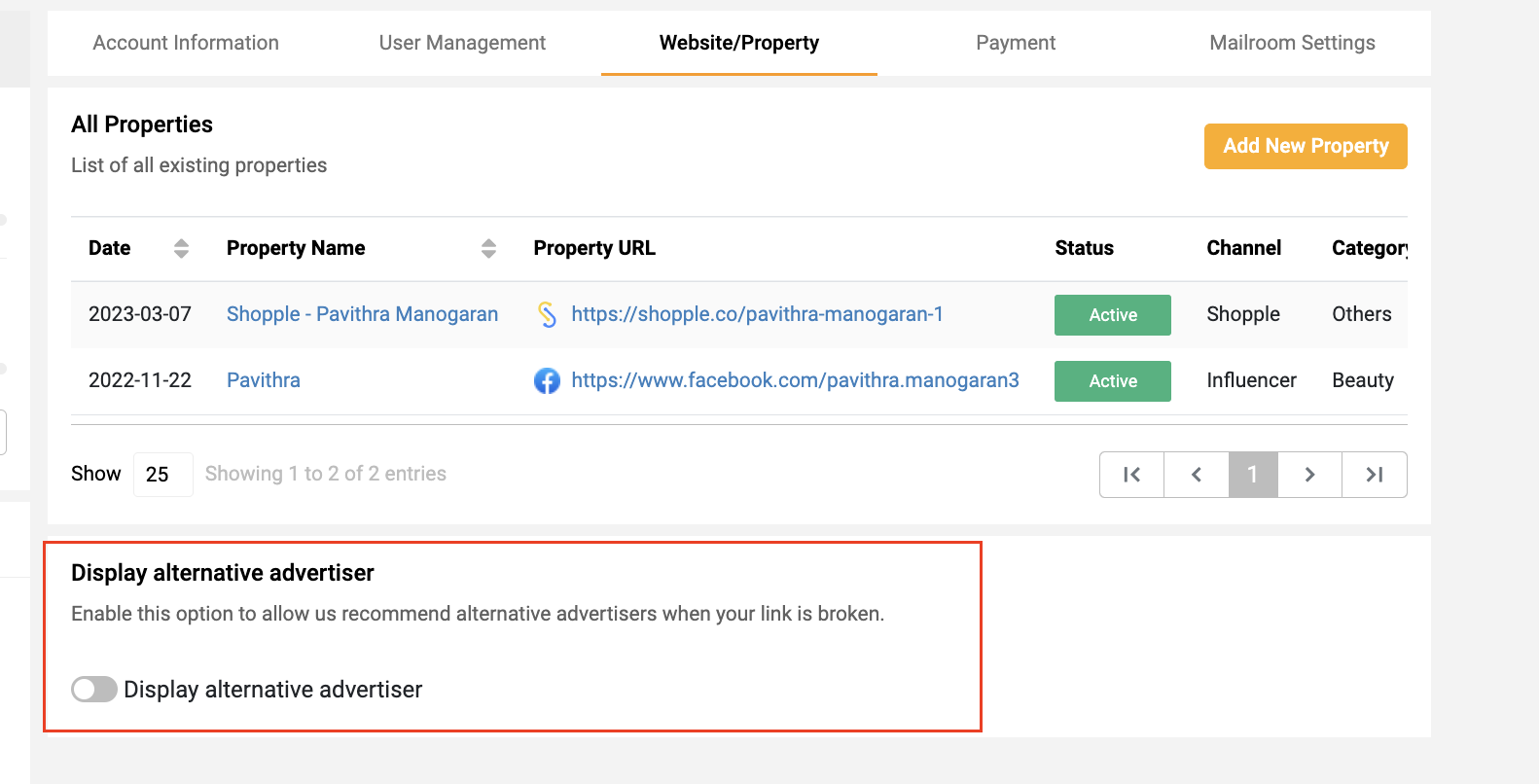Select page 1 in pagination
Viewport: 1539px width, 784px height.
point(1253,475)
